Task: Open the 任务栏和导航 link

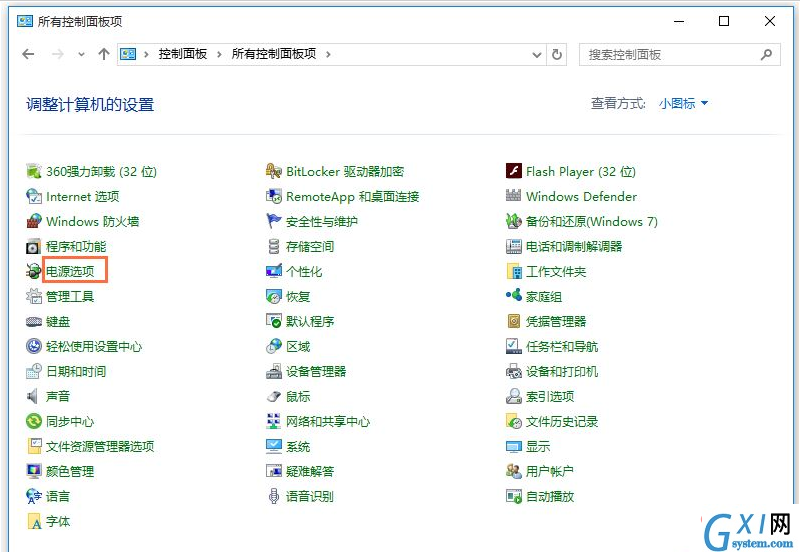Action: [562, 346]
